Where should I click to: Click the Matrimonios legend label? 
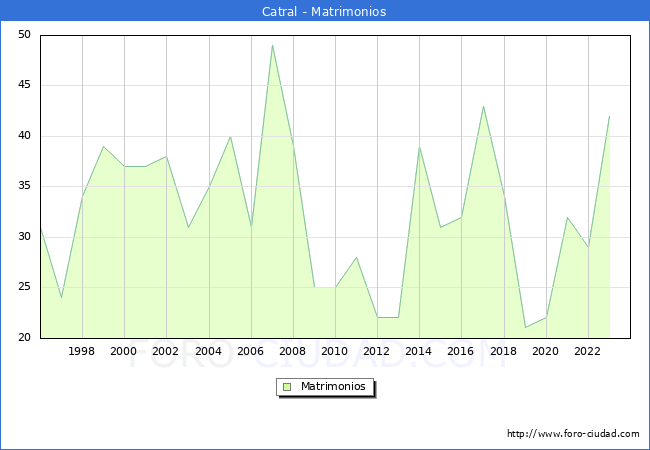point(333,386)
